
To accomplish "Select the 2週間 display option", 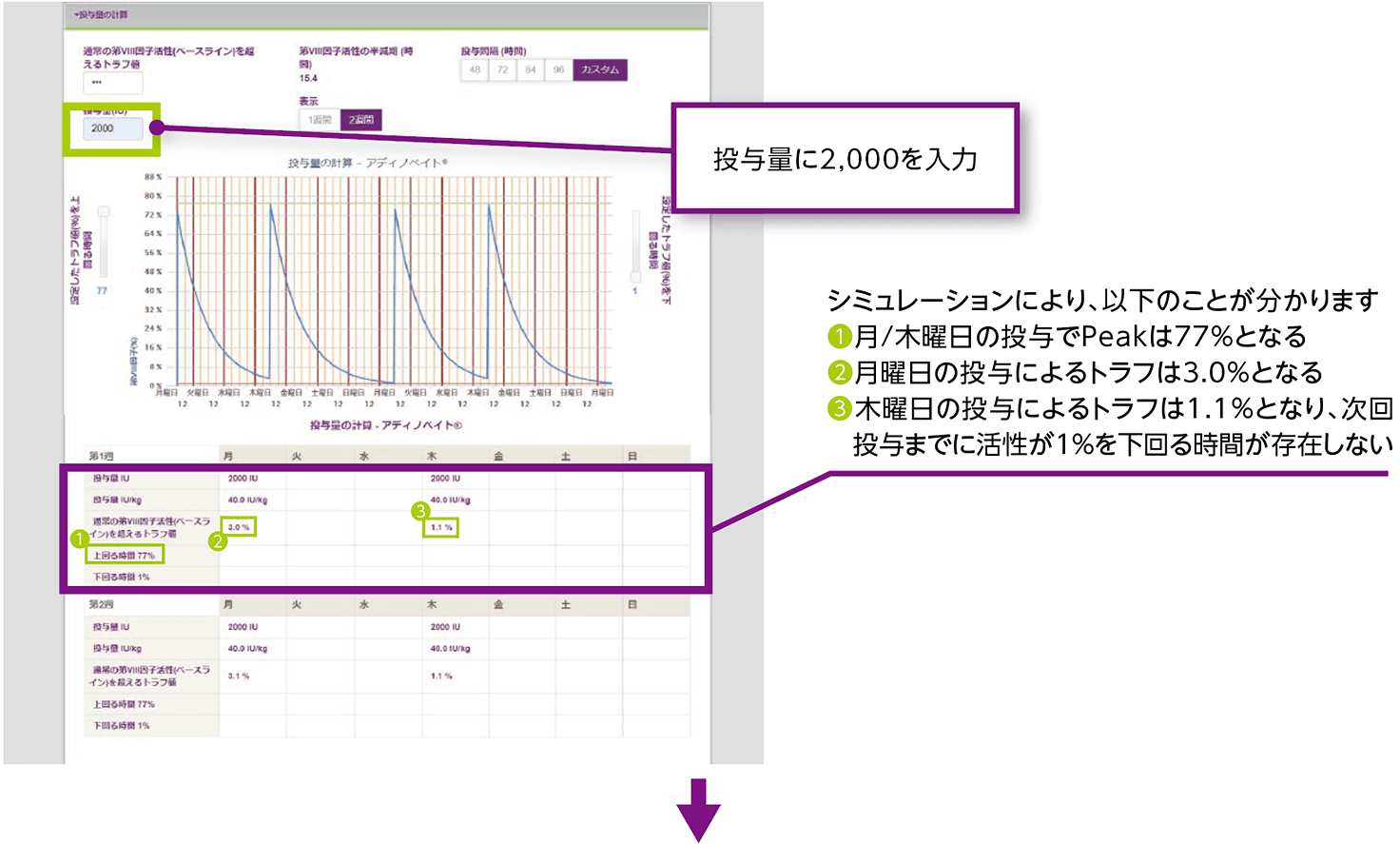I will (361, 120).
